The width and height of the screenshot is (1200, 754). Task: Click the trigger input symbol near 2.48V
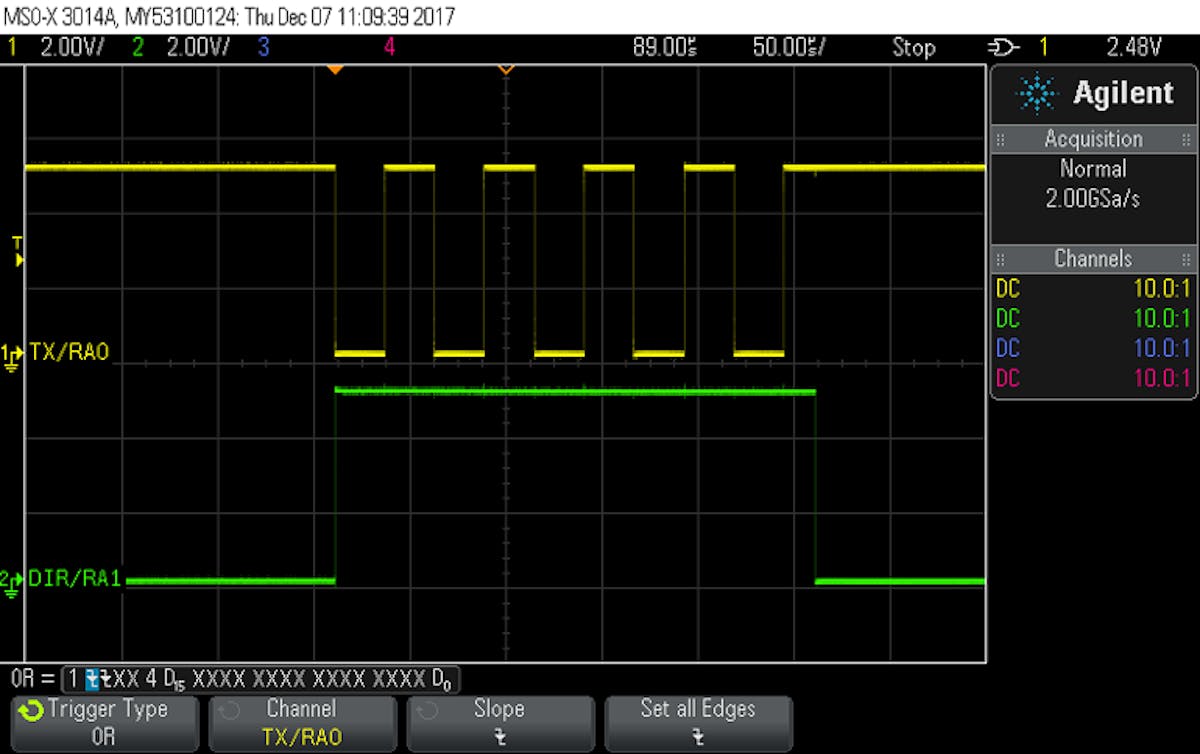coord(1004,46)
